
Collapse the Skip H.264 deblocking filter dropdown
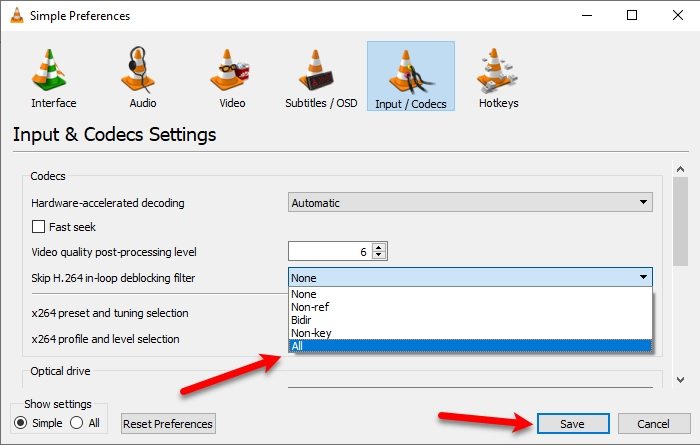(470, 278)
